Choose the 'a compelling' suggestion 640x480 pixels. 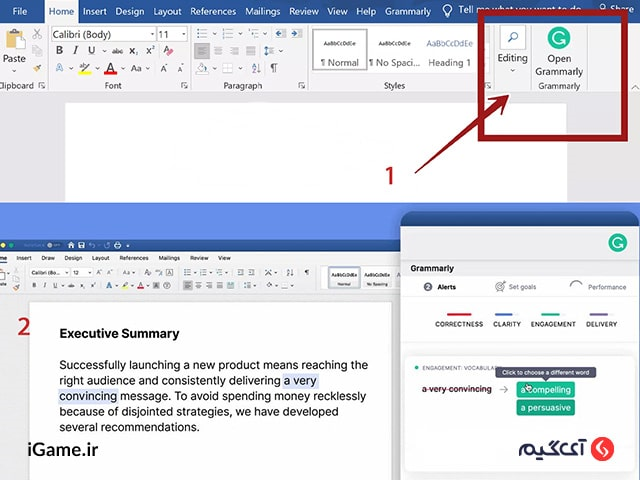[x=545, y=389]
